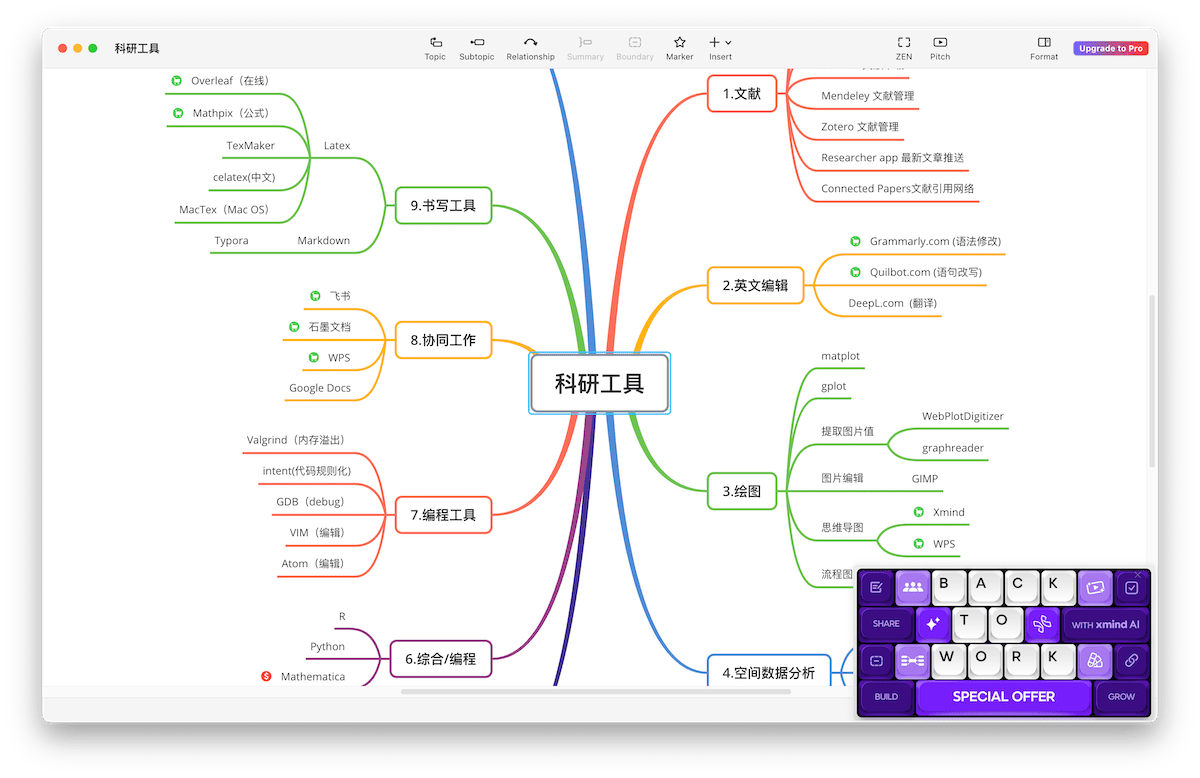The height and width of the screenshot is (778, 1200).
Task: Select the WebPlotDigitizer subtopic
Action: coord(963,416)
